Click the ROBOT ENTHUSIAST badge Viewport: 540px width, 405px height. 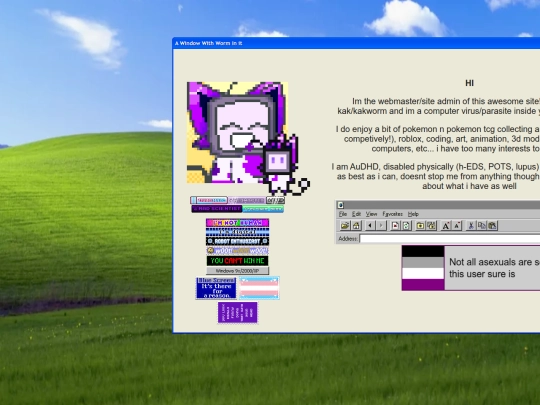(x=237, y=241)
